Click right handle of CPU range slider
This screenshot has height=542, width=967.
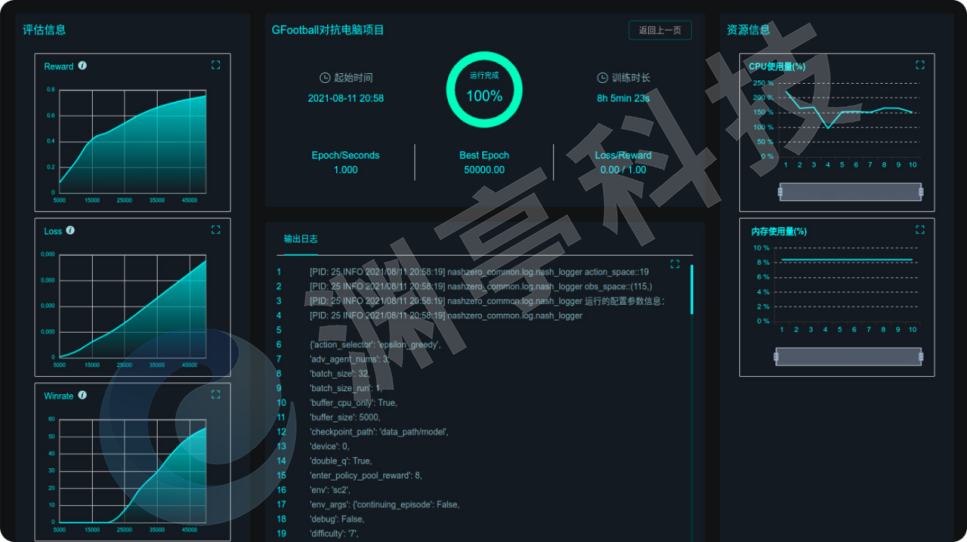click(x=921, y=192)
